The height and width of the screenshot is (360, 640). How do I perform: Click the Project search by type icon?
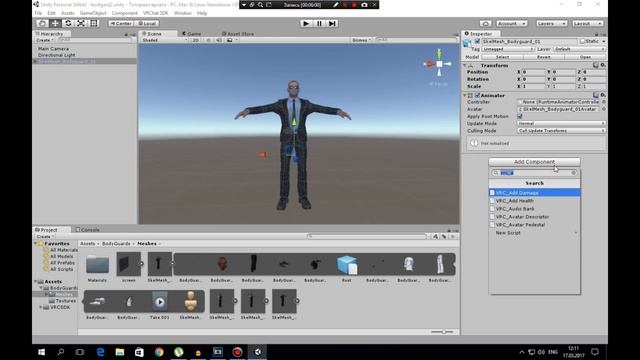(x=436, y=236)
